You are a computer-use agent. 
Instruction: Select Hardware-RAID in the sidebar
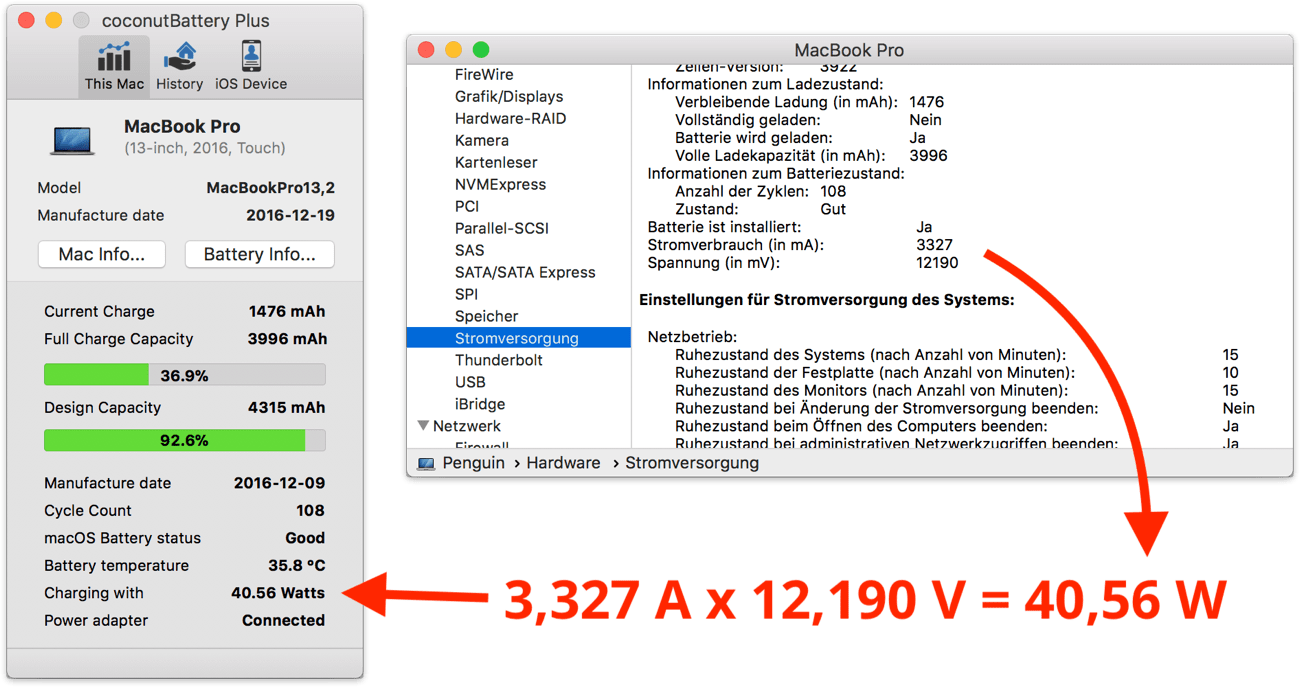coord(510,119)
